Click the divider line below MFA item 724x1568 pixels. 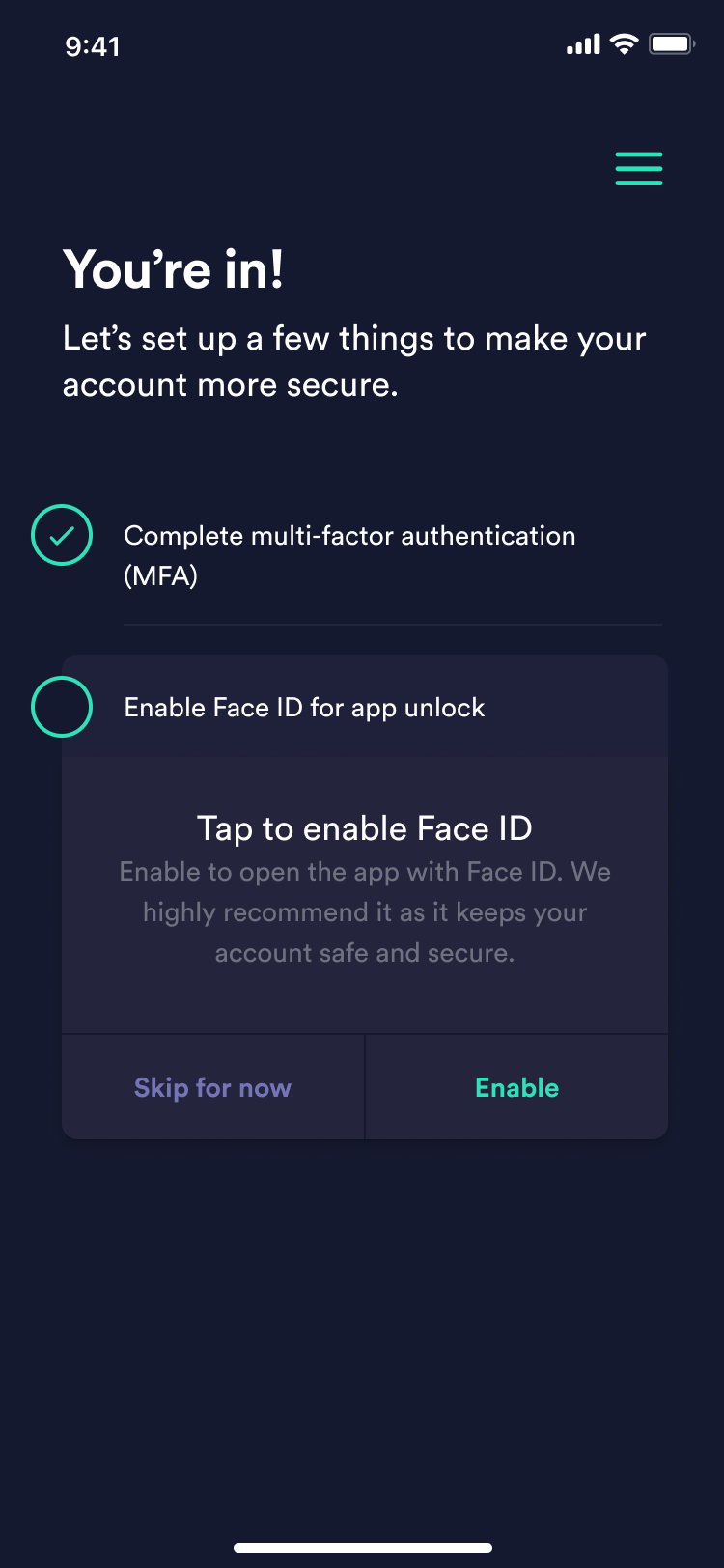(x=392, y=625)
